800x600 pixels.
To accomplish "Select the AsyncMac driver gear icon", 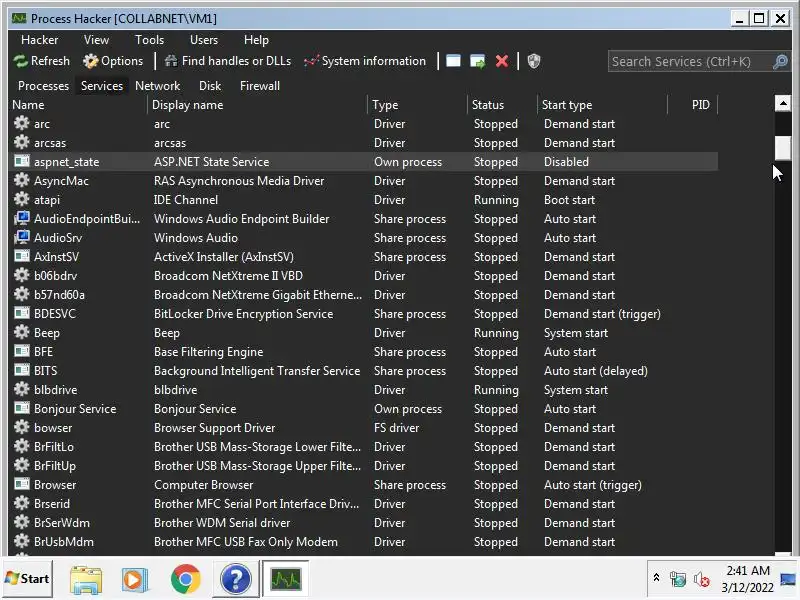I will coord(21,180).
